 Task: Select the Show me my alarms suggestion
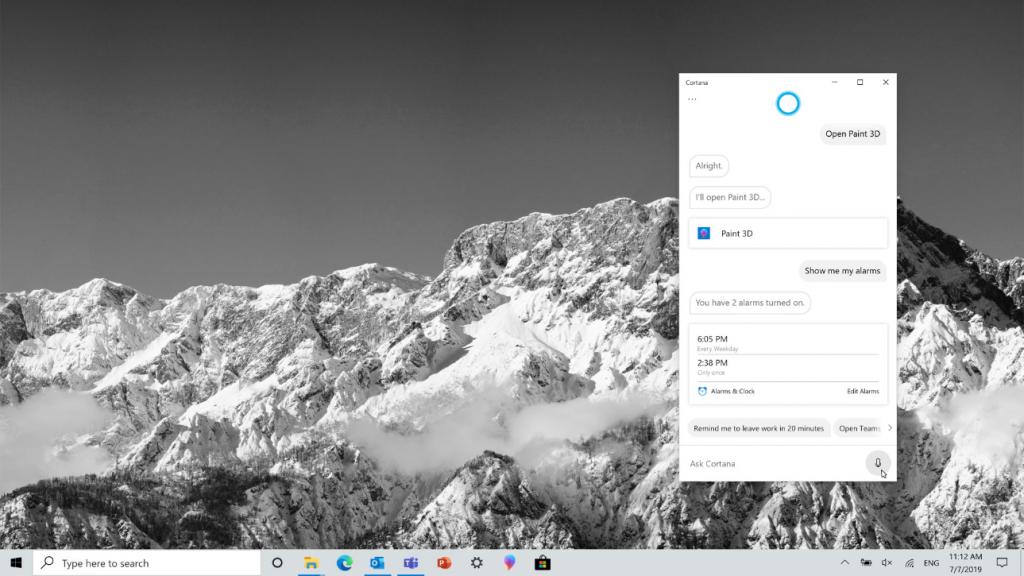(842, 271)
